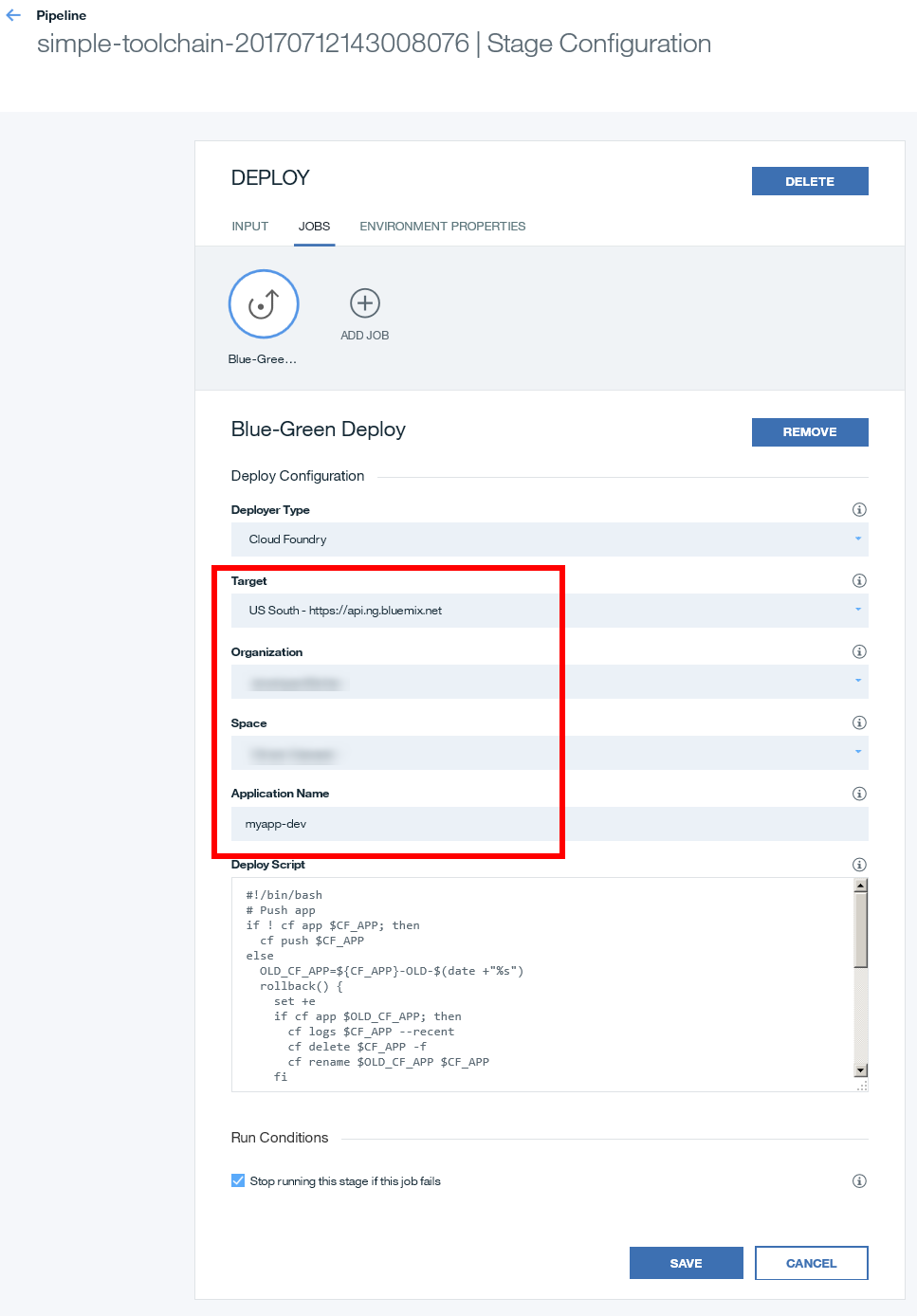917x1316 pixels.
Task: Show info for Deploy Script
Action: coord(859,865)
